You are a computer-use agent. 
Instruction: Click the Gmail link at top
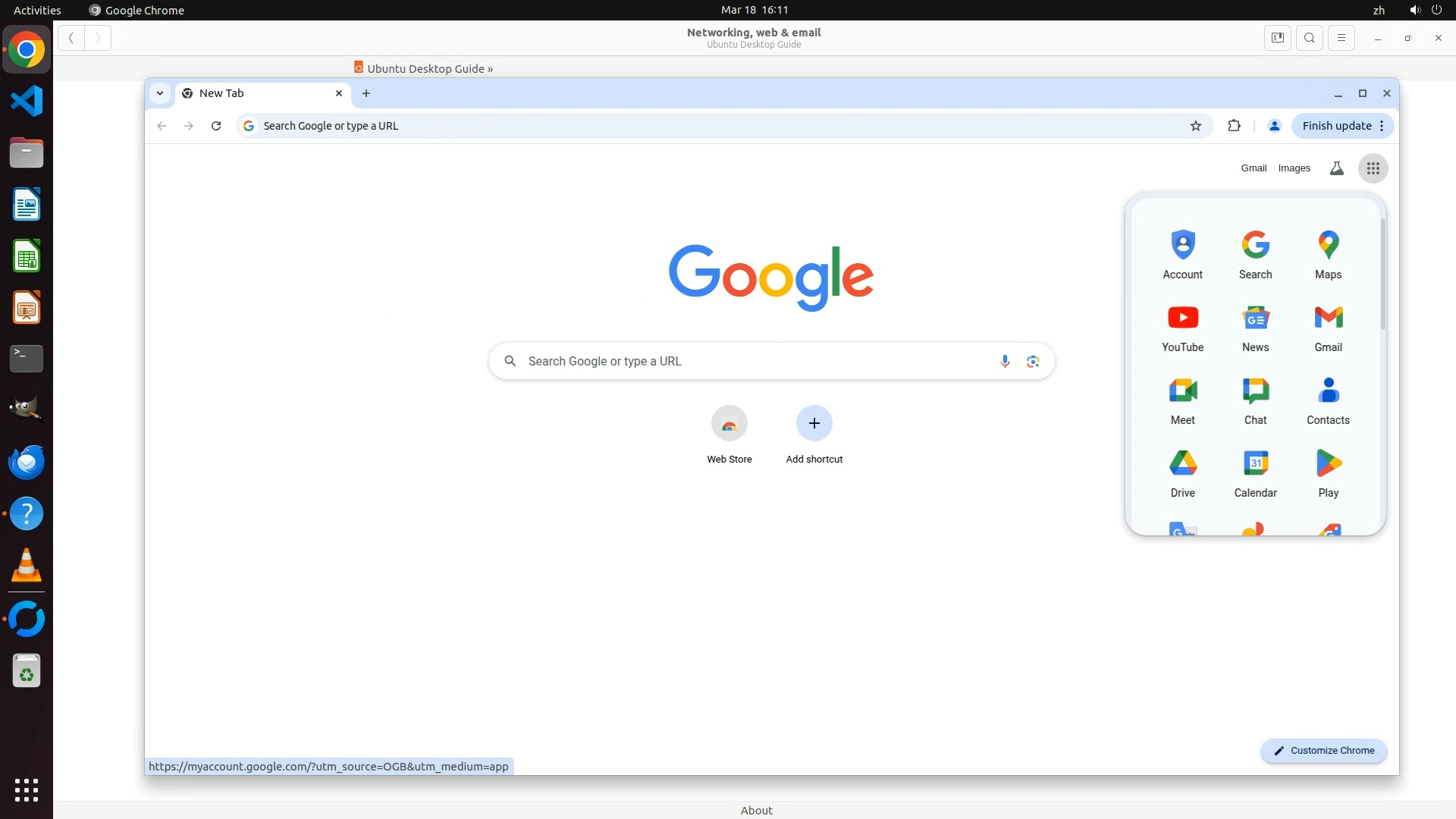1254,168
